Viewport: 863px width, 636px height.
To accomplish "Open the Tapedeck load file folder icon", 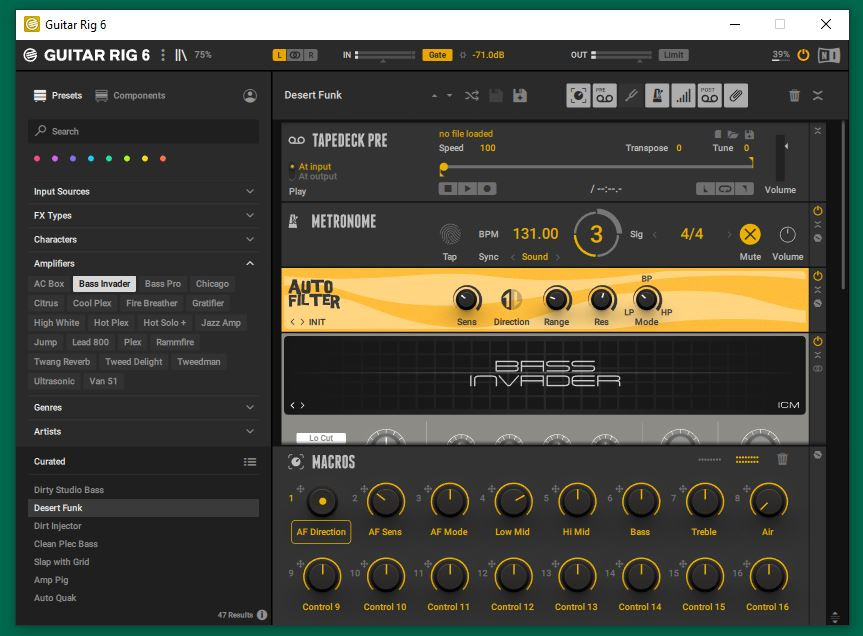I will [x=733, y=134].
